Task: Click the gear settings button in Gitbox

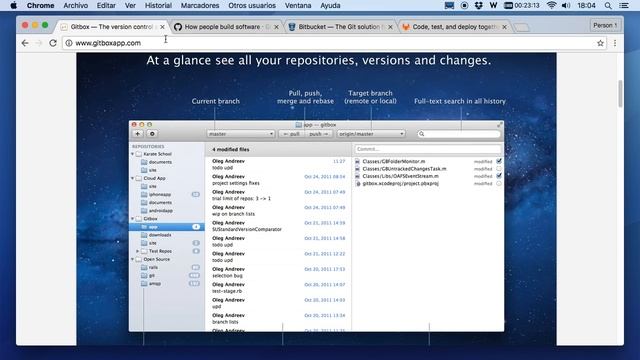Action: (152, 134)
